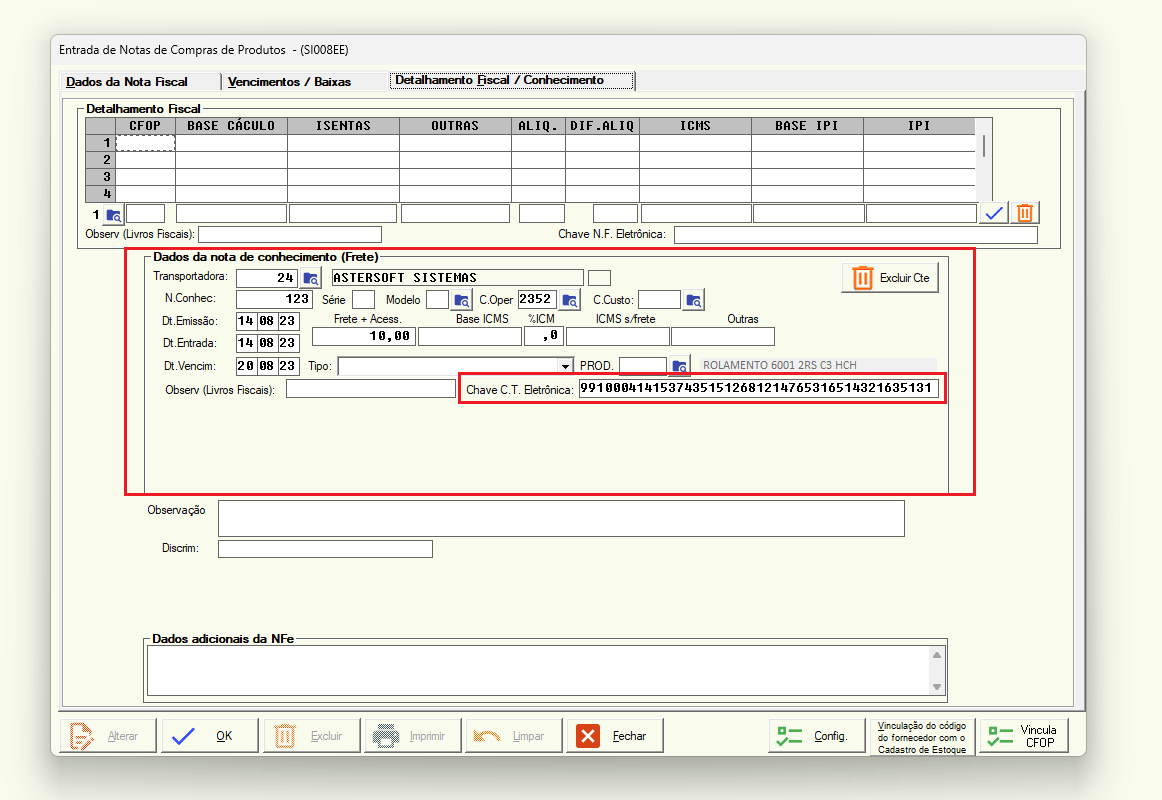Click the C.Oper field showing 2352
The height and width of the screenshot is (800, 1162).
(537, 299)
